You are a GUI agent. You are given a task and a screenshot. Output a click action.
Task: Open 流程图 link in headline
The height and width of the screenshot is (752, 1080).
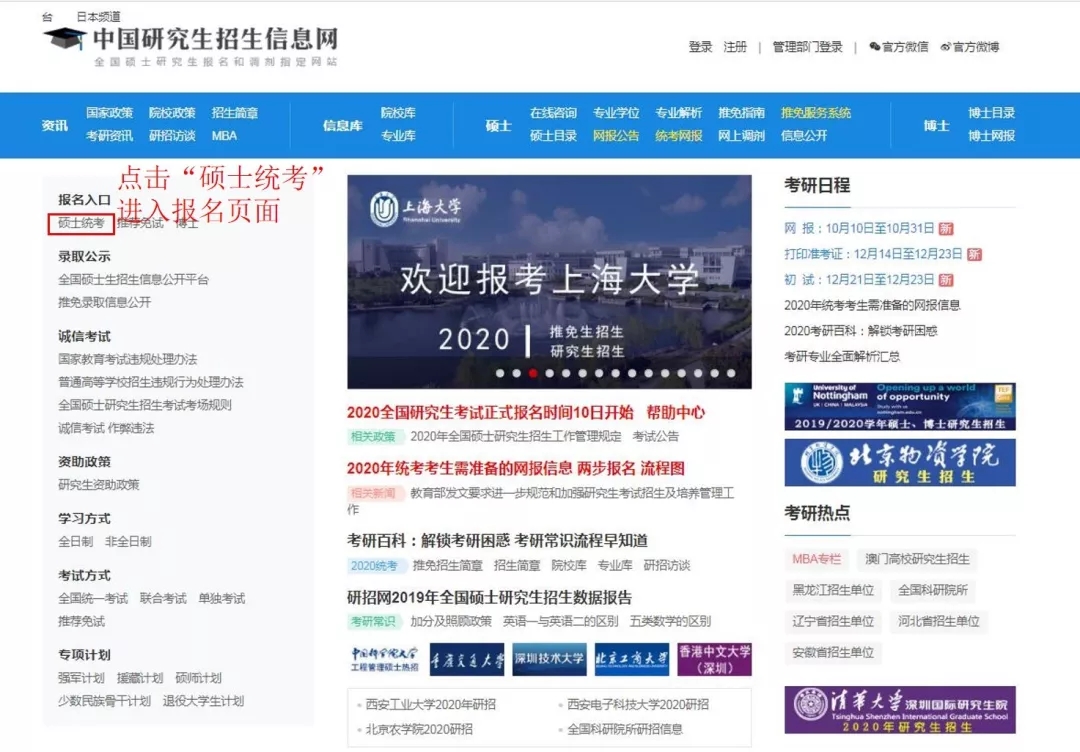663,468
